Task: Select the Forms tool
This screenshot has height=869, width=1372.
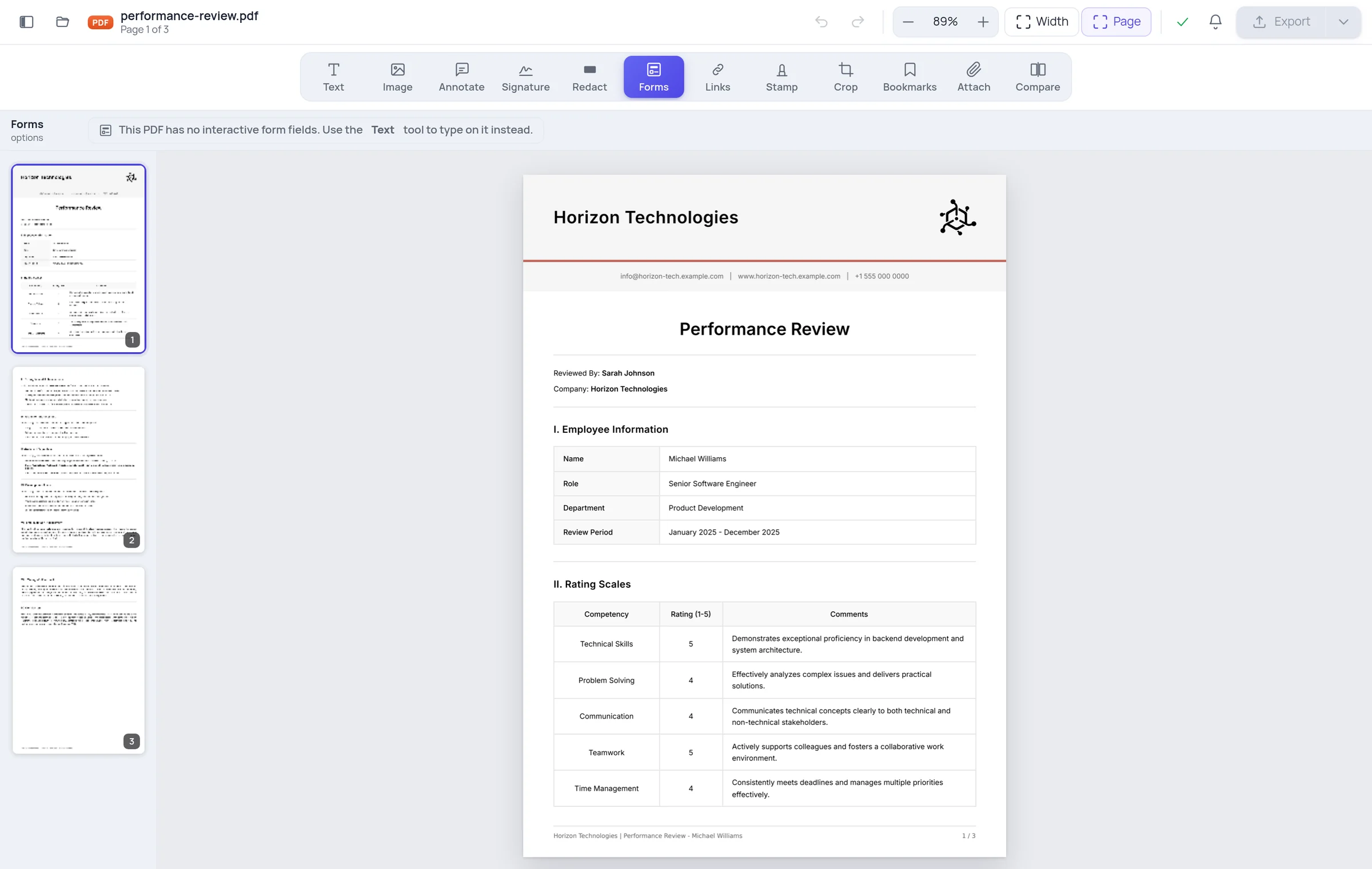Action: (x=653, y=77)
